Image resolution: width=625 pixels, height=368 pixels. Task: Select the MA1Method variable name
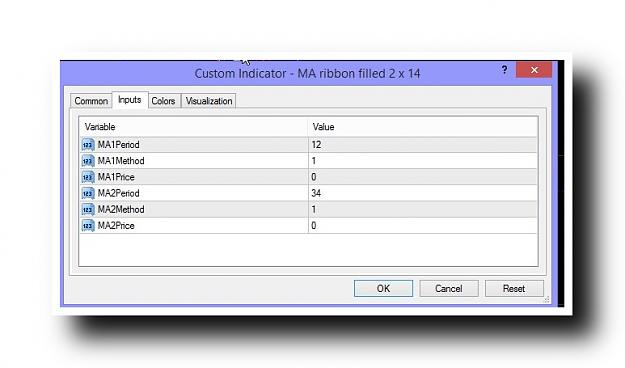pos(121,161)
